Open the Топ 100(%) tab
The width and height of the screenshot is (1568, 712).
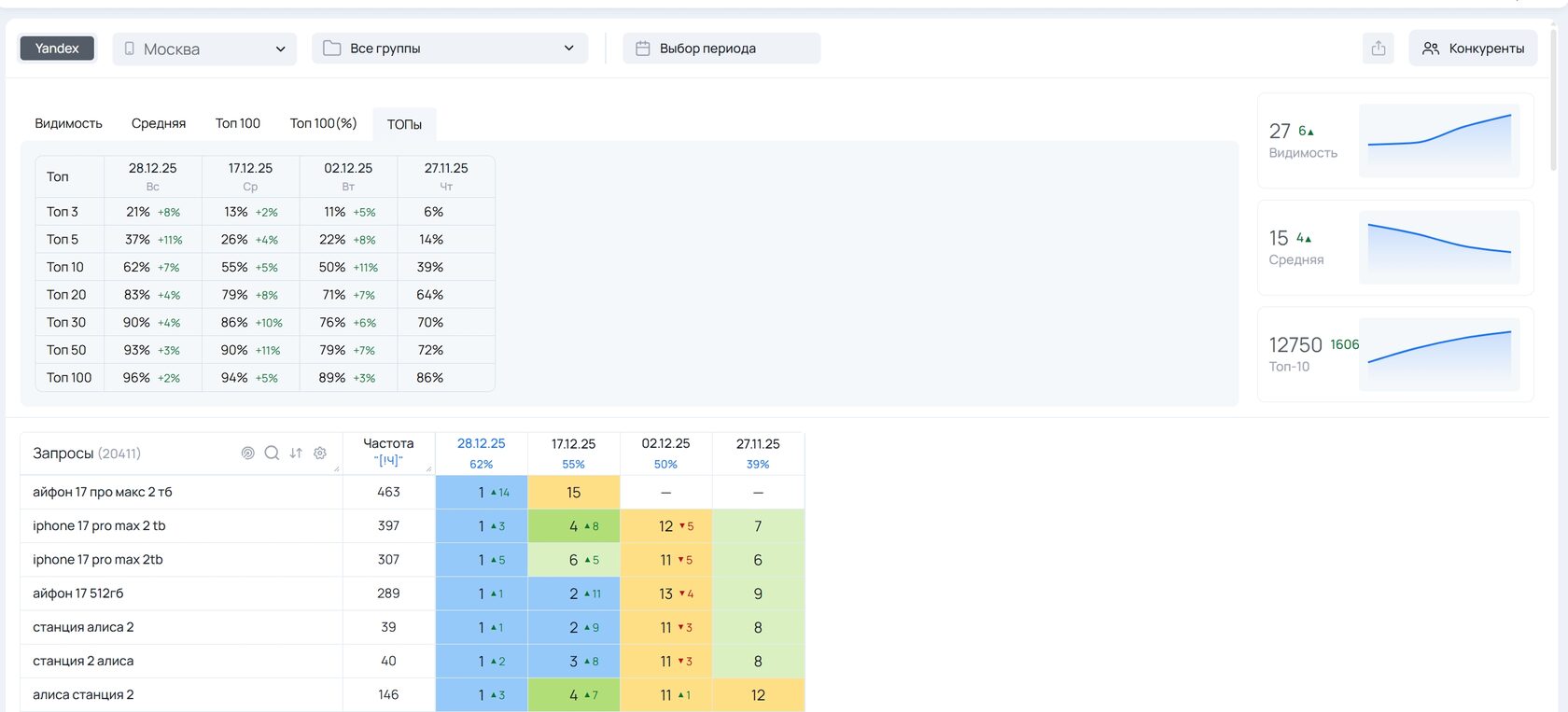coord(323,123)
